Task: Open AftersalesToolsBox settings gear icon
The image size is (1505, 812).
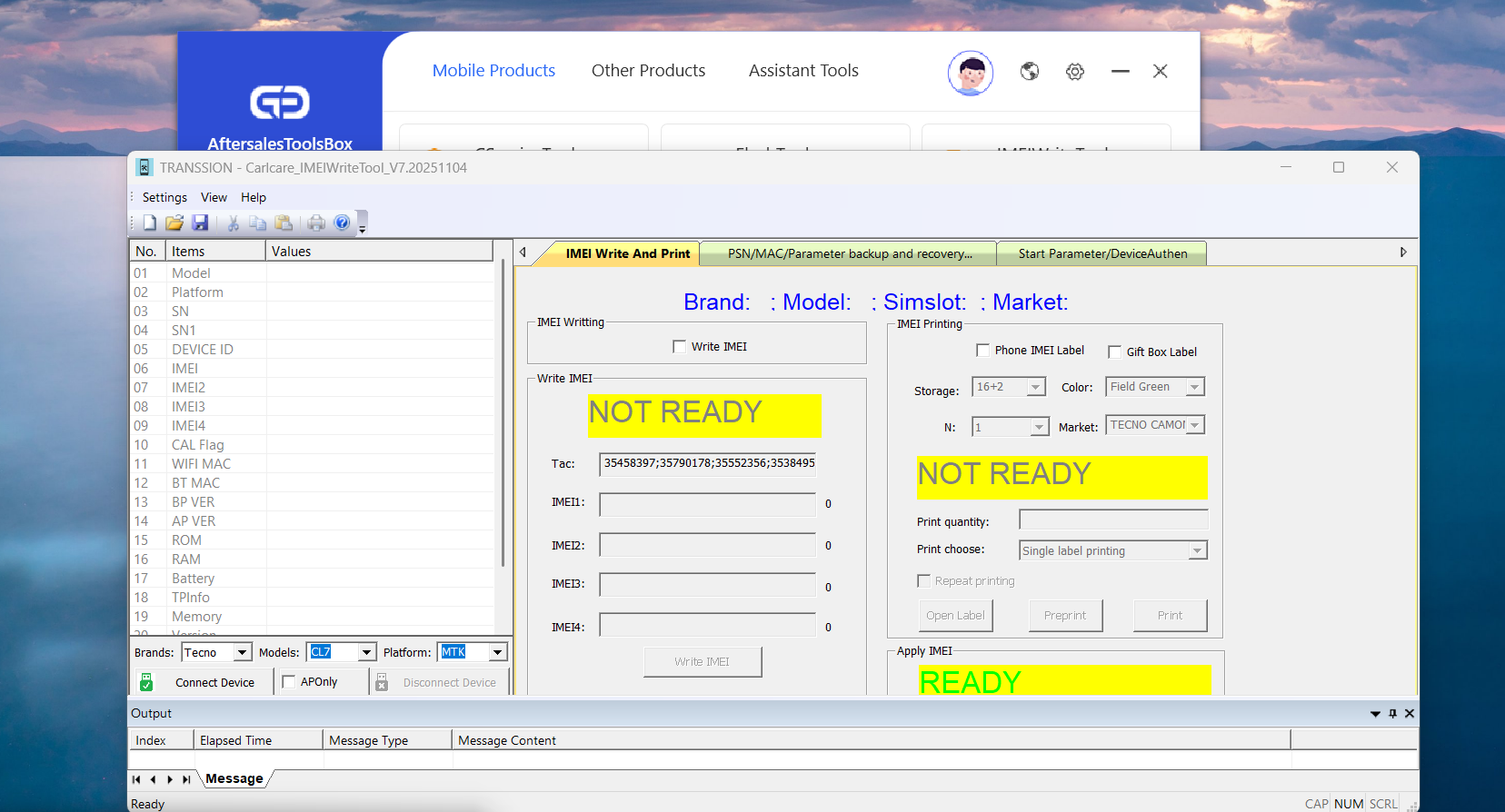Action: click(x=1075, y=71)
